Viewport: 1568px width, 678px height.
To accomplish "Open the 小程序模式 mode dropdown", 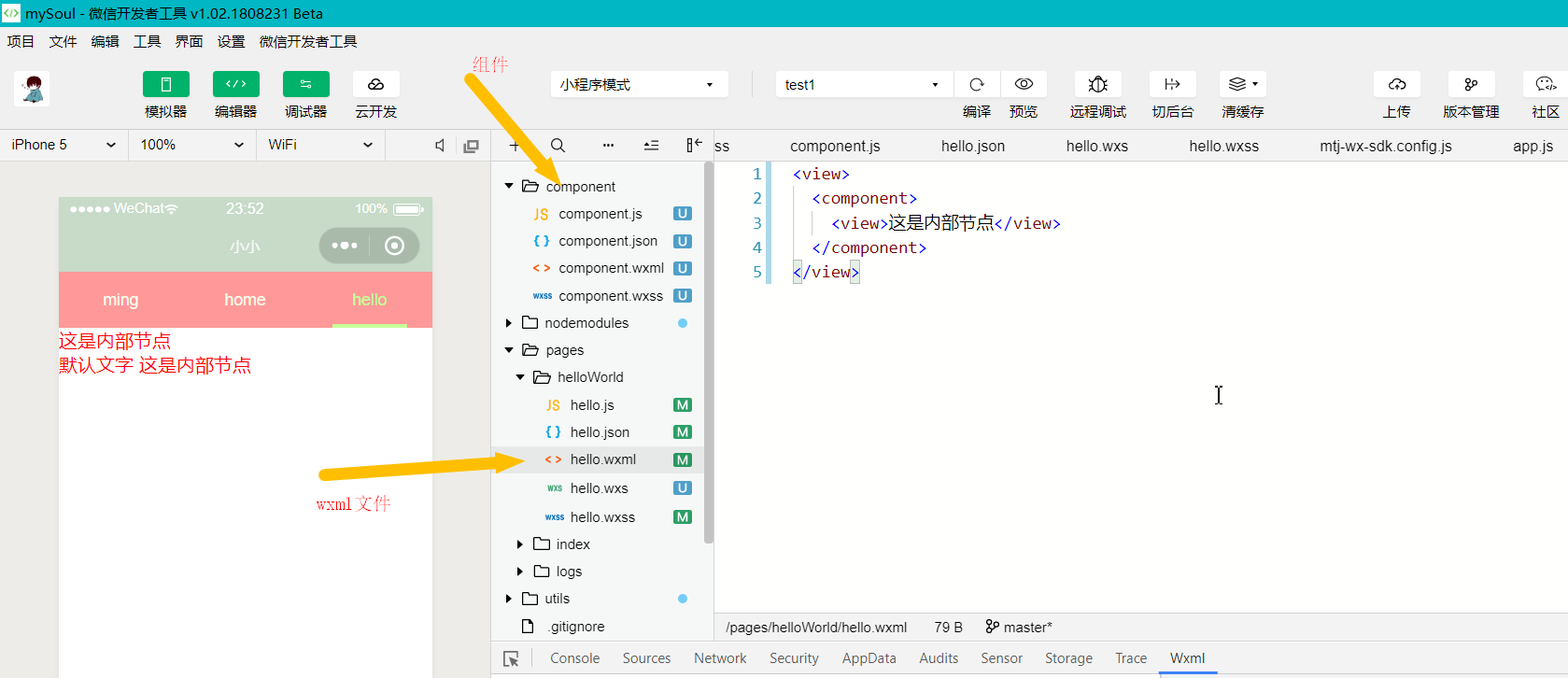I will 638,84.
